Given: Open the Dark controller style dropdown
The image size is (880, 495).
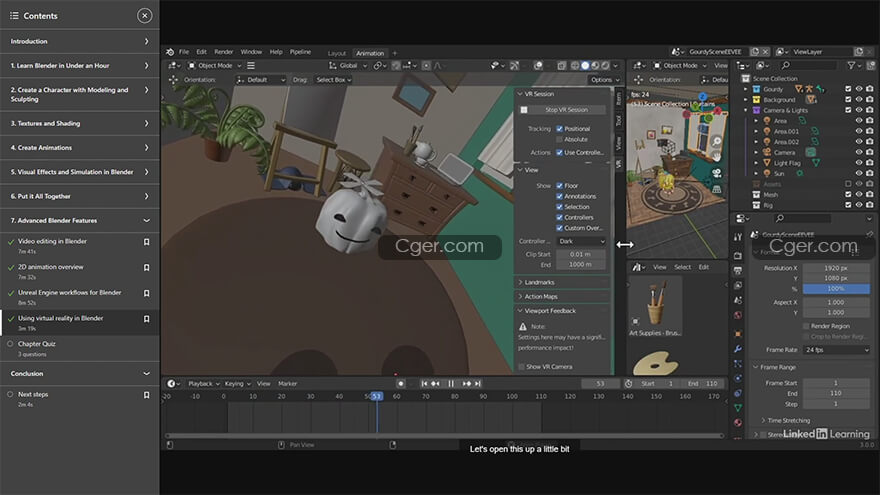Looking at the screenshot, I should (x=581, y=241).
